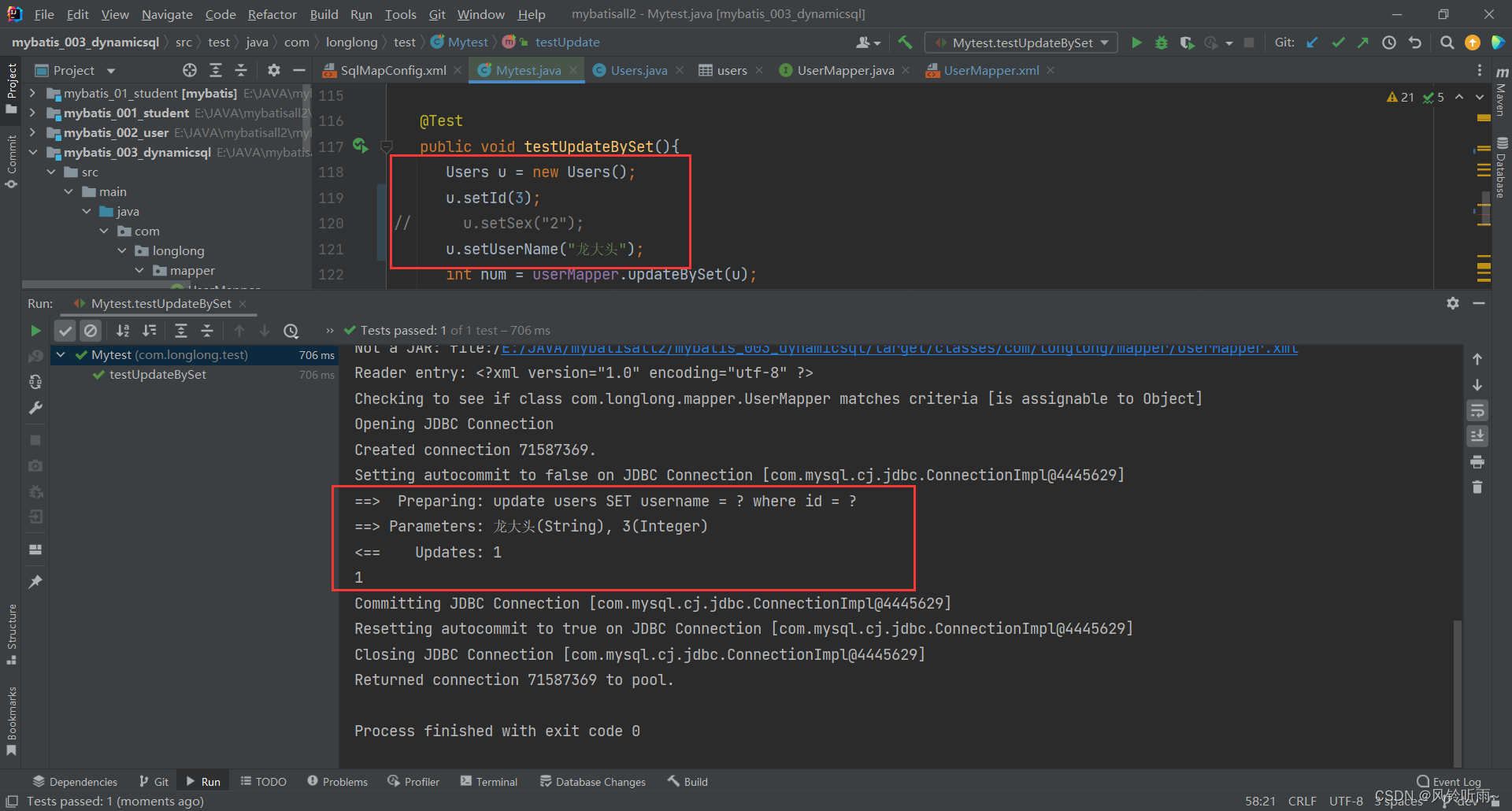Viewport: 1512px width, 811px height.
Task: Open UserMapper.xml file link in console
Action: click(x=899, y=349)
